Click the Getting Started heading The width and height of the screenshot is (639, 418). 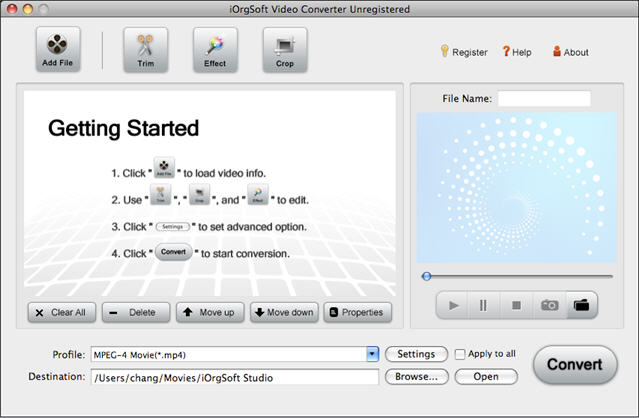(x=123, y=129)
